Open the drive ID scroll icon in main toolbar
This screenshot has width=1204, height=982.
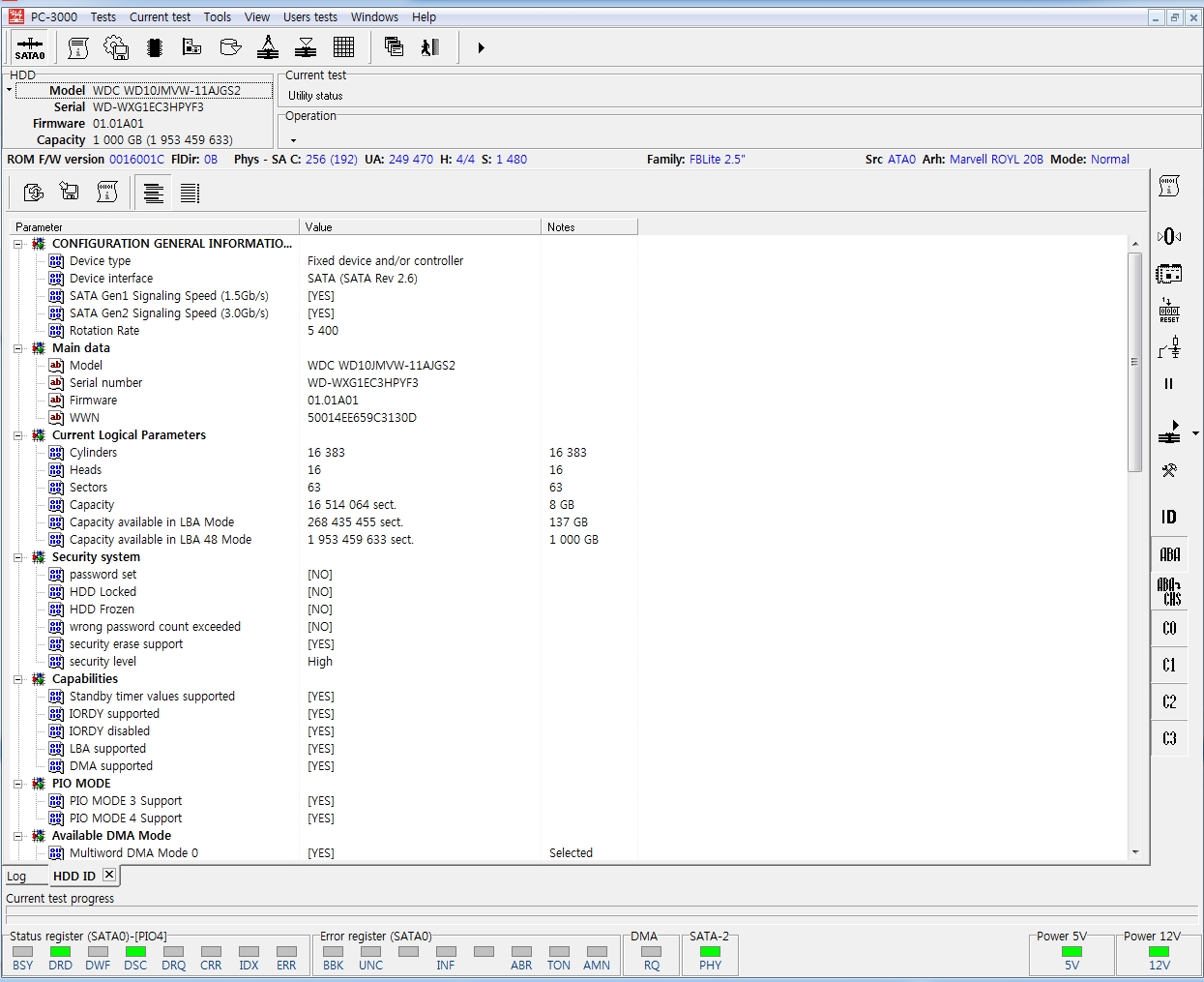(x=78, y=47)
